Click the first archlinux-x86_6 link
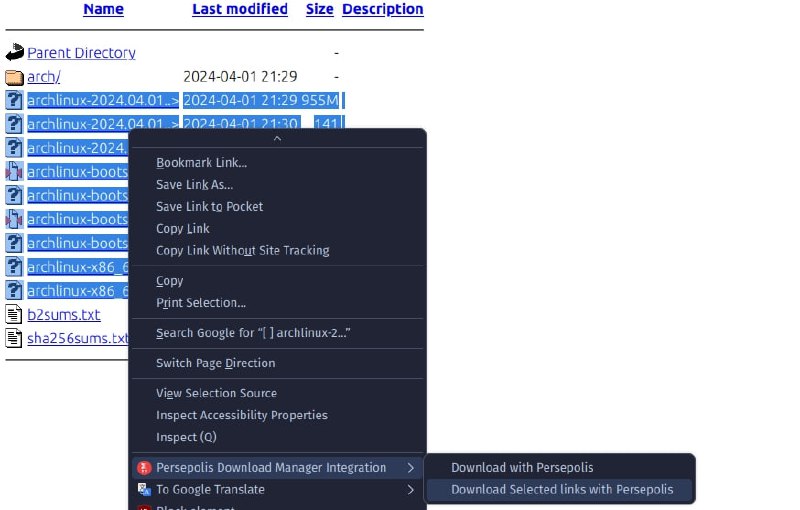 (x=78, y=267)
